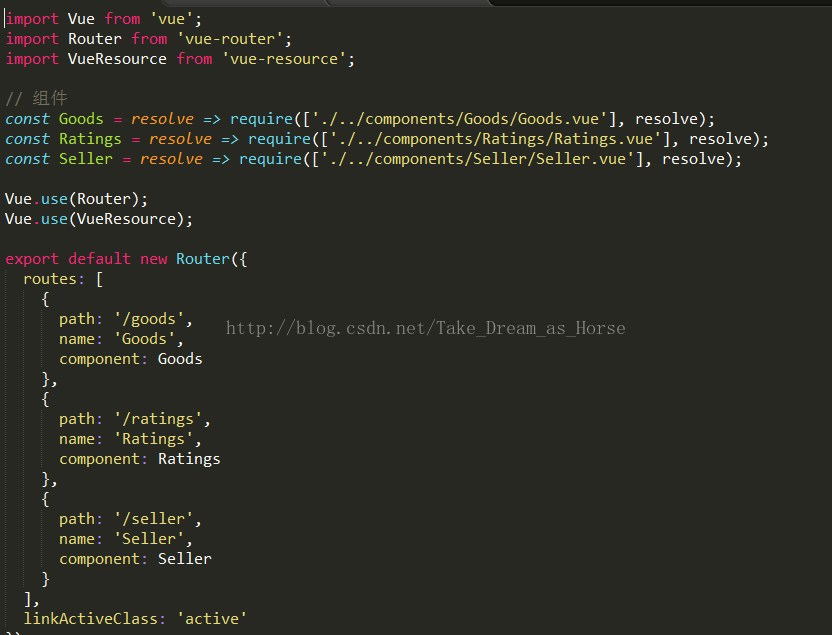Click the Vue identifier on the first import line

pyautogui.click(x=81, y=19)
